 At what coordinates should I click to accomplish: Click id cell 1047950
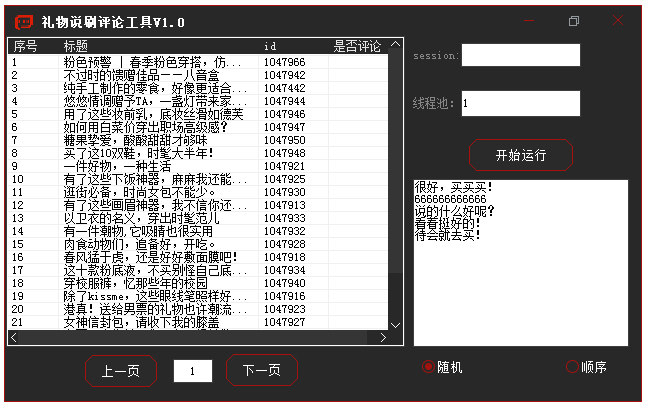click(285, 140)
